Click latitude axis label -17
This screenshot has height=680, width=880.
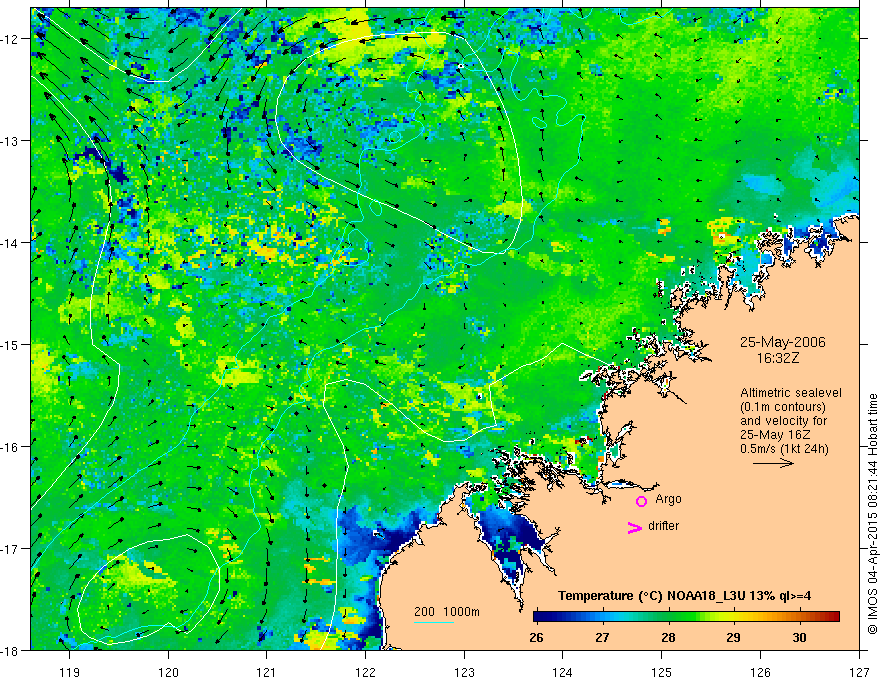tap(10, 549)
